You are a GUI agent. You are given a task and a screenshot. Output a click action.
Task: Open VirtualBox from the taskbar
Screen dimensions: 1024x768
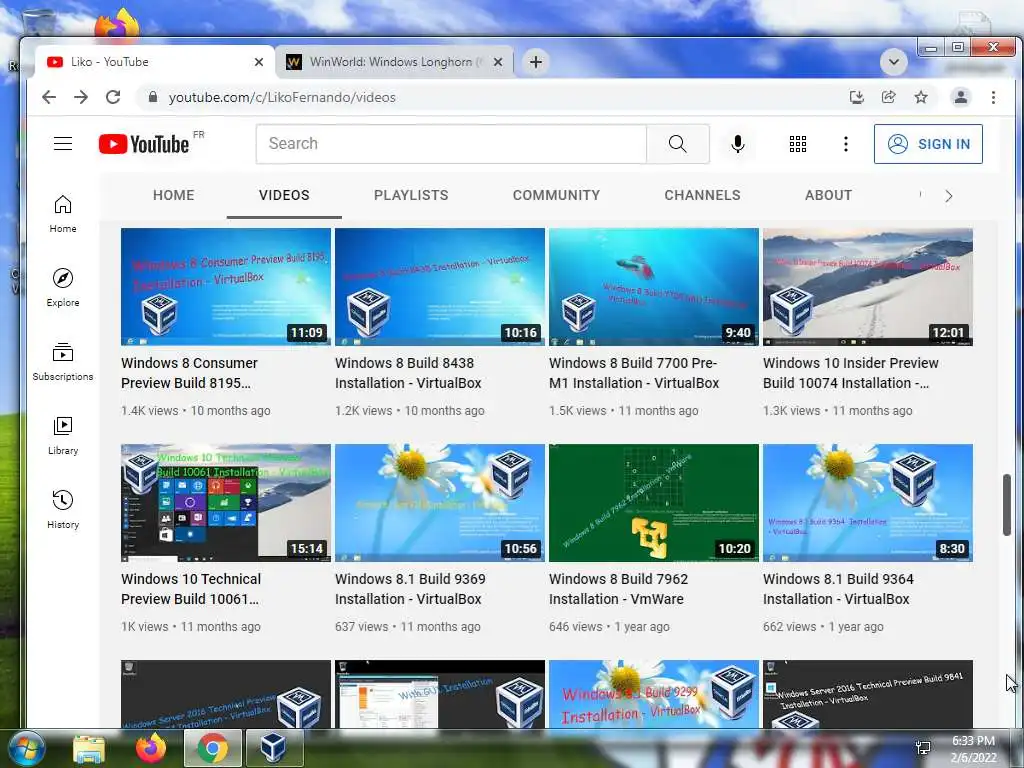pyautogui.click(x=273, y=748)
